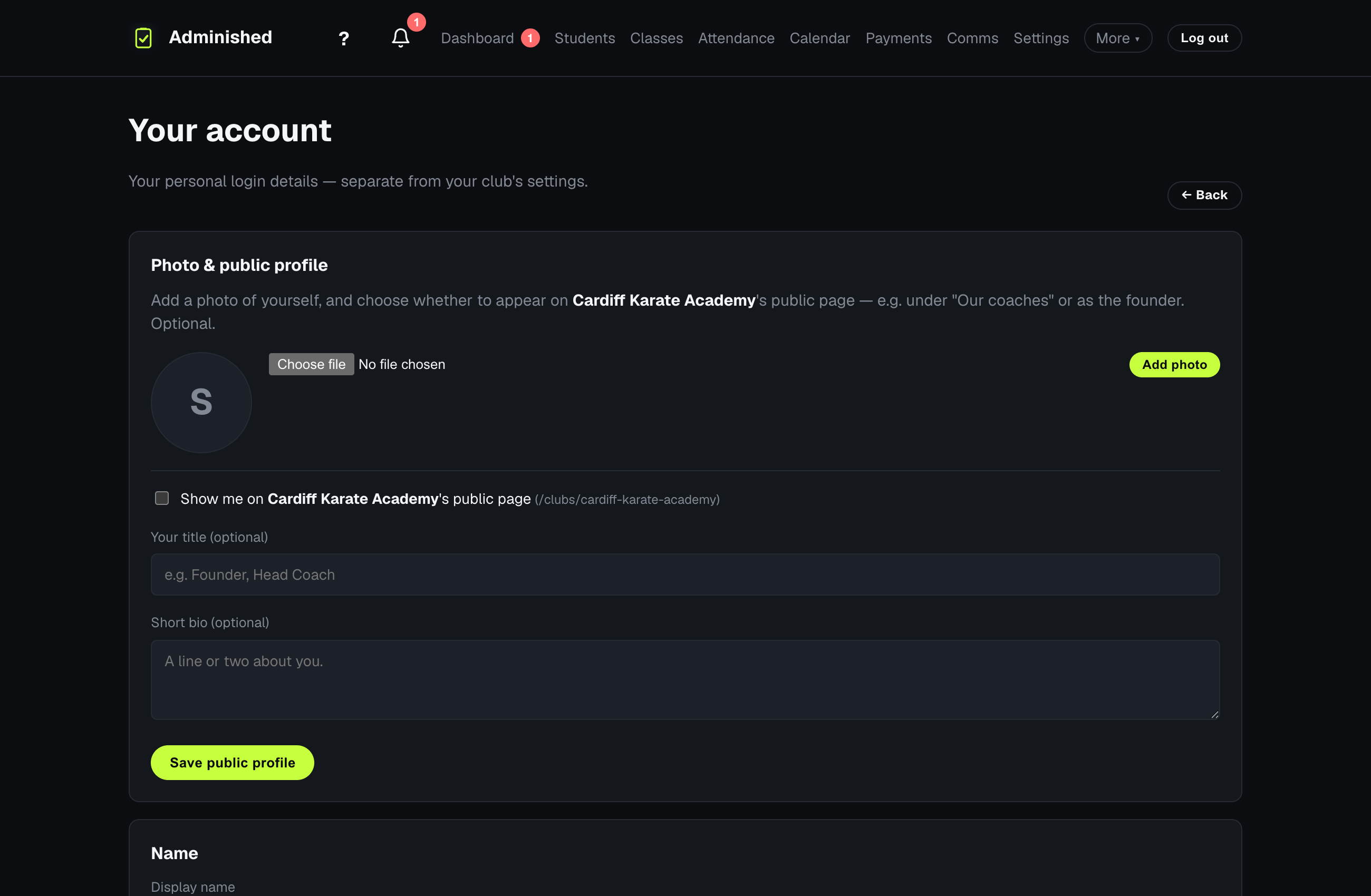Enable Show me on public page checkbox
The image size is (1371, 896).
click(x=162, y=498)
